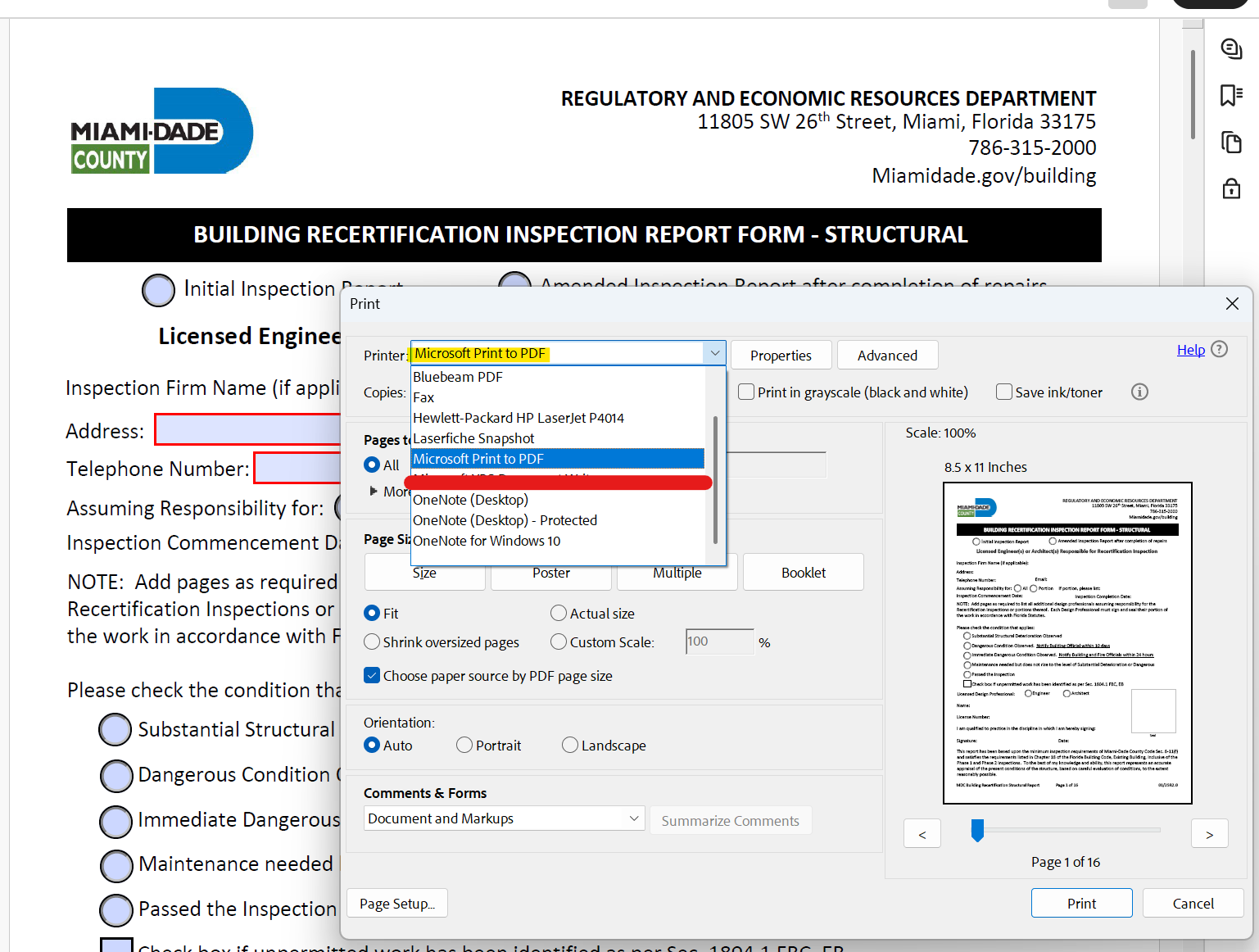Click the Booklet button
Viewport: 1259px width, 952px height.
click(x=804, y=572)
